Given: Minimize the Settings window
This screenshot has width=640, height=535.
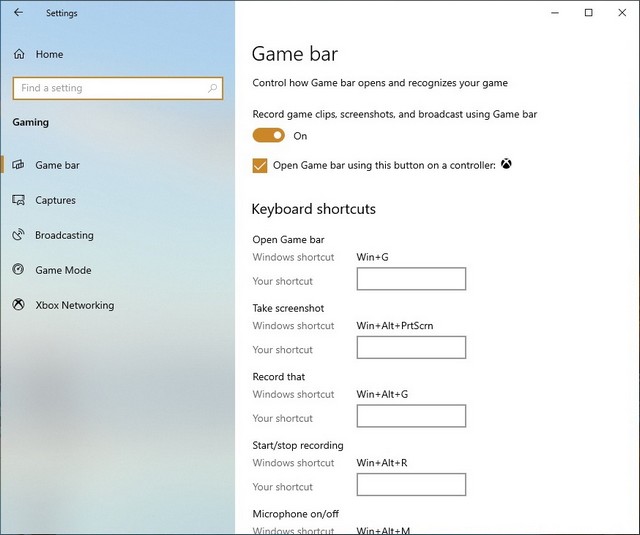Looking at the screenshot, I should click(x=555, y=13).
